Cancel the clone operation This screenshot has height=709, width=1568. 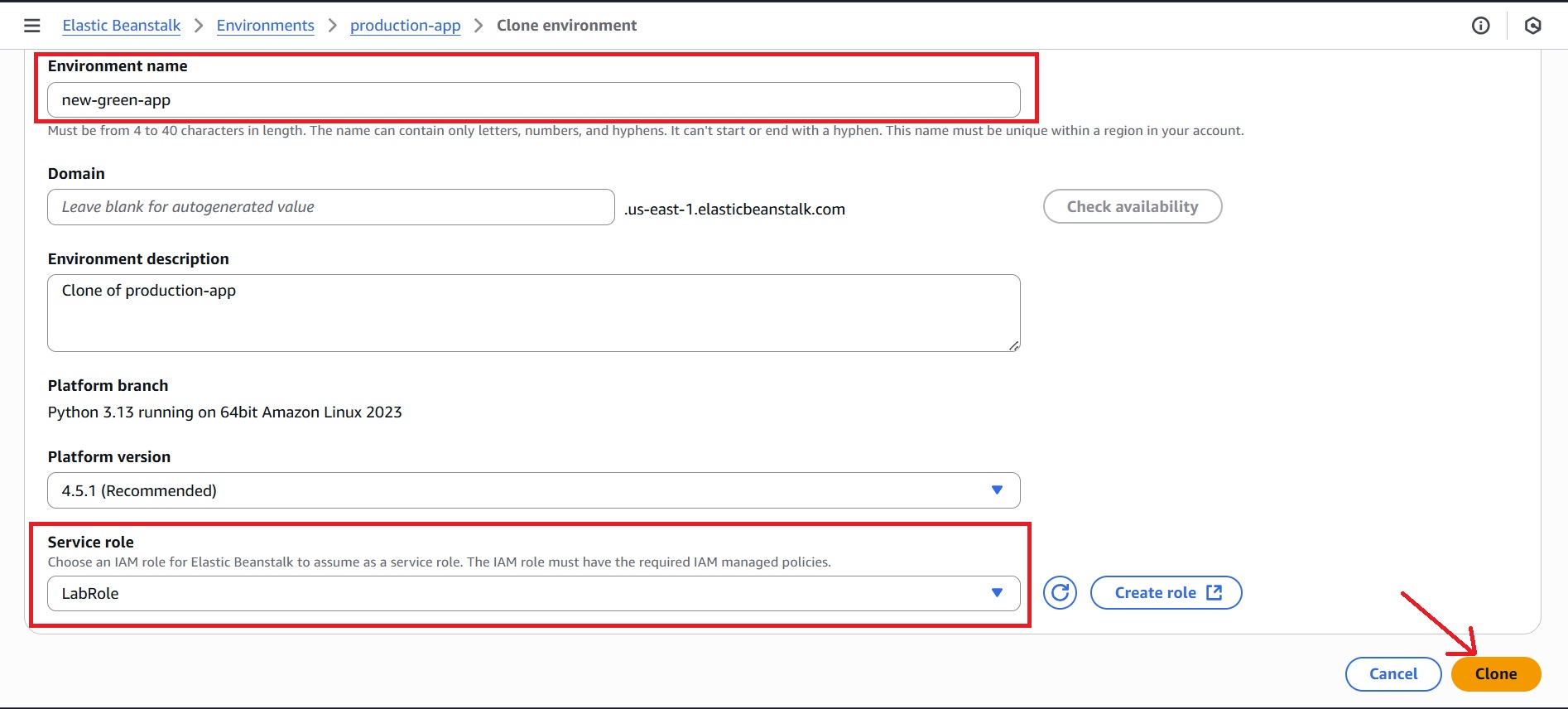(1392, 674)
